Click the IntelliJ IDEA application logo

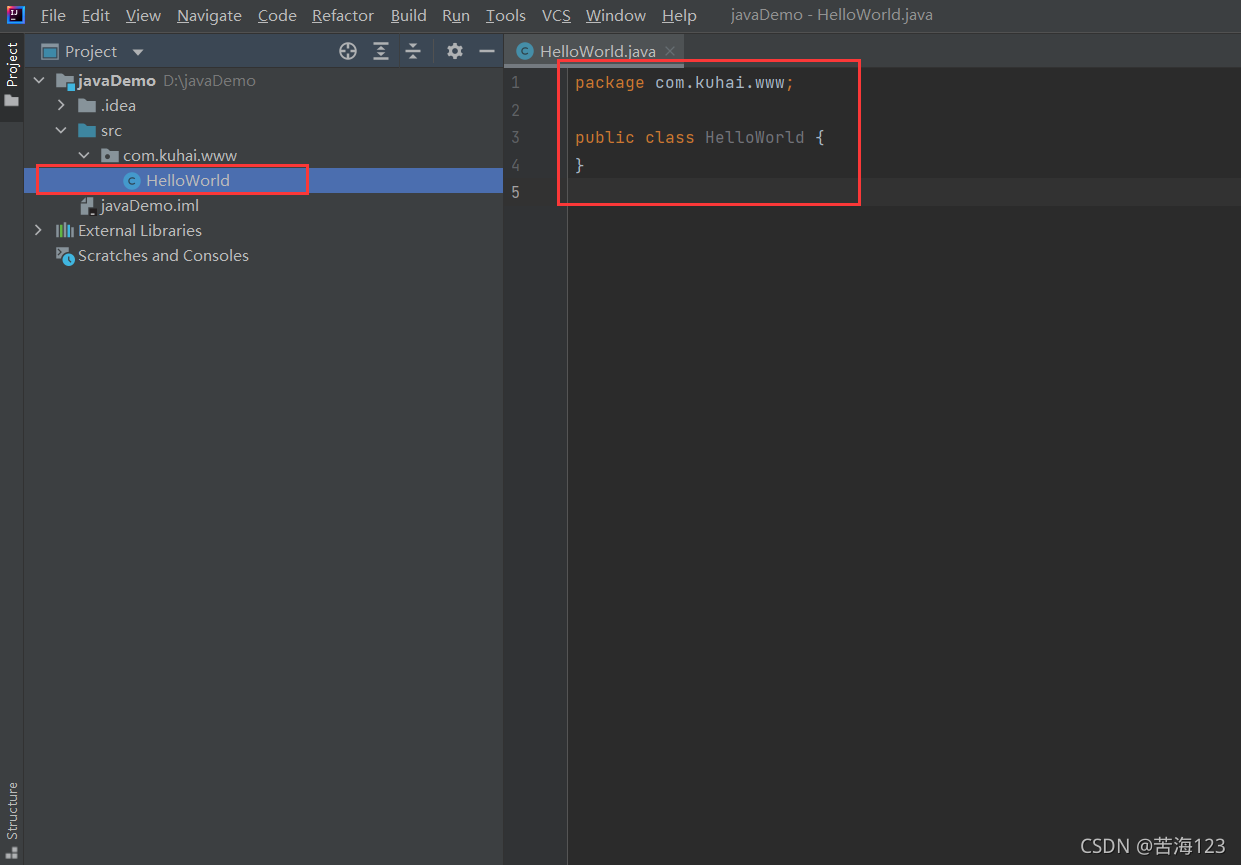[15, 15]
